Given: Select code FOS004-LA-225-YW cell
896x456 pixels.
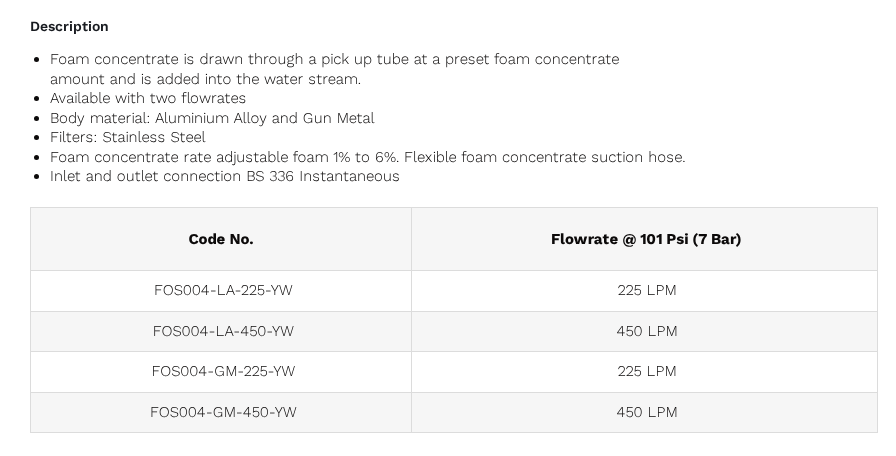Looking at the screenshot, I should click(223, 290).
